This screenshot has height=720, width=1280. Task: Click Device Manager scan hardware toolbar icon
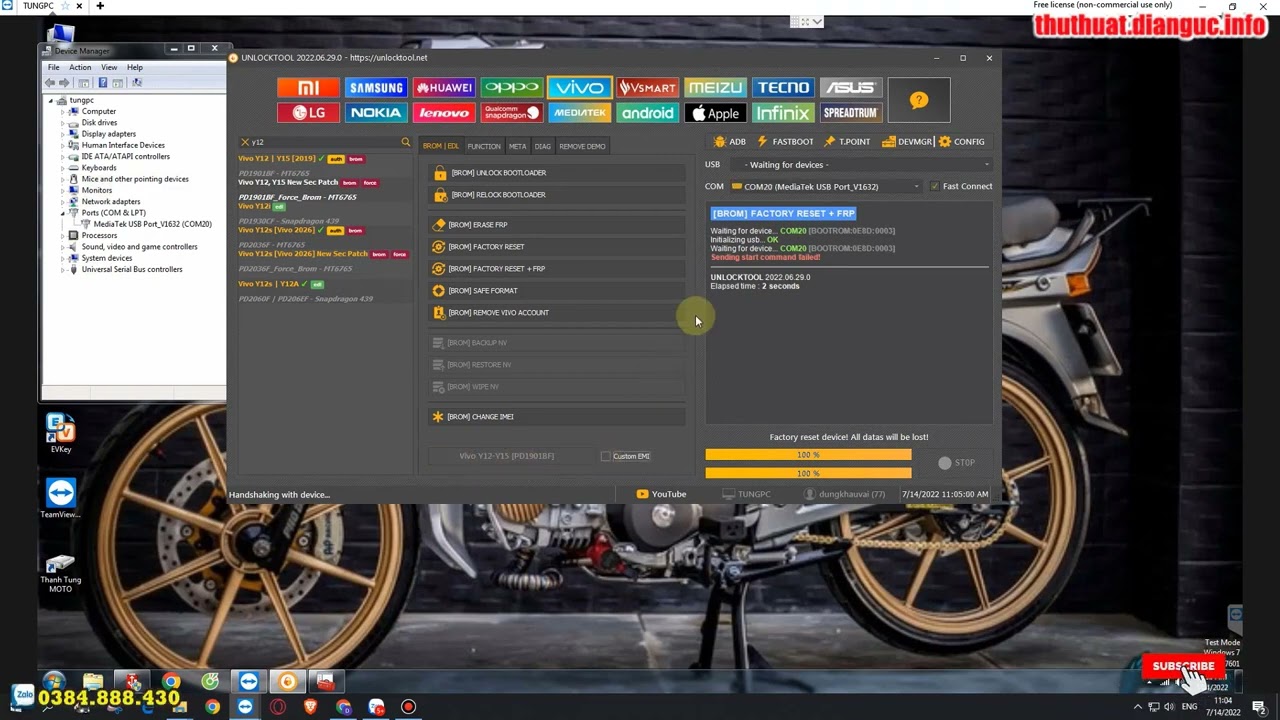pyautogui.click(x=137, y=82)
